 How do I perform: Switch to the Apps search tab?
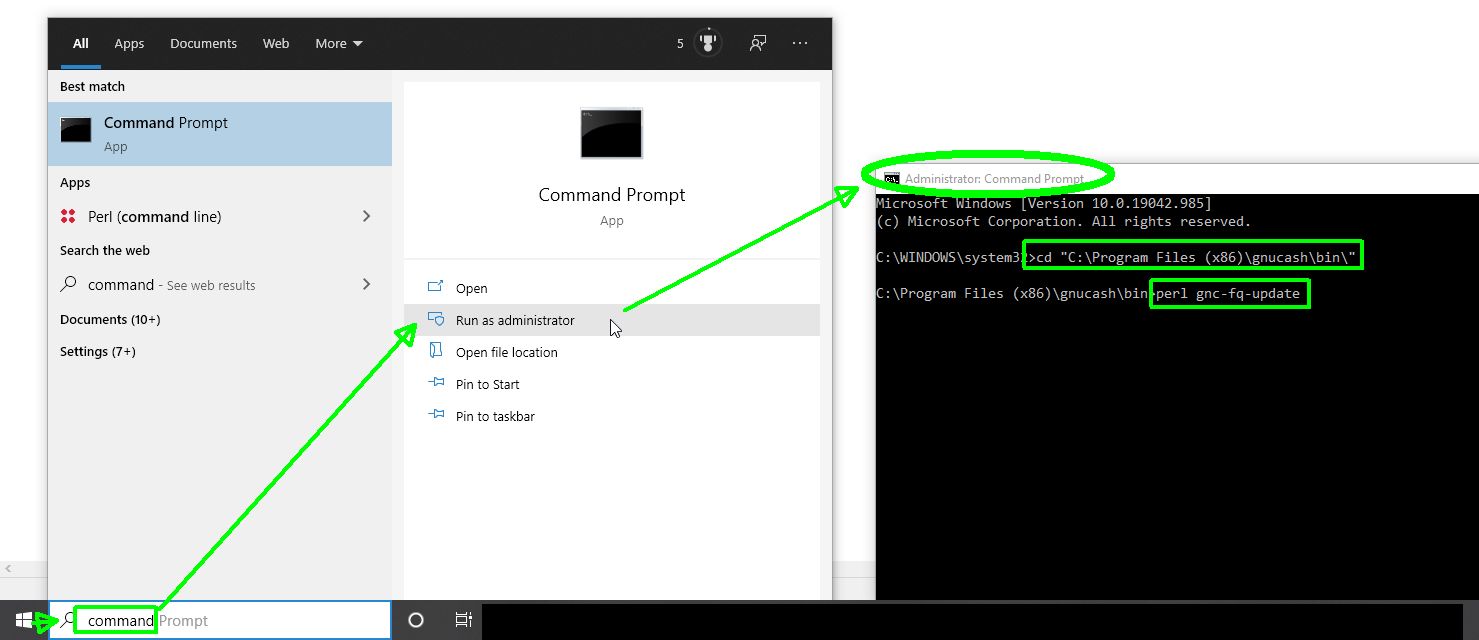pos(129,43)
